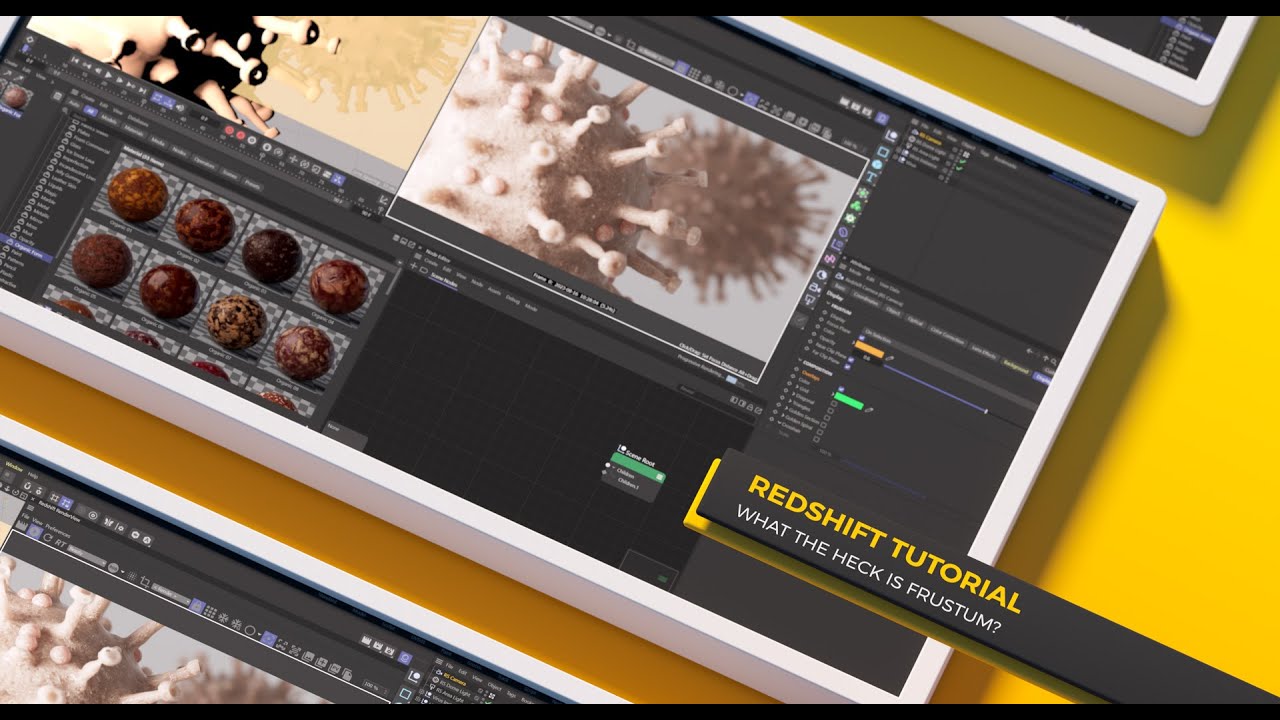The image size is (1280, 720).
Task: Click the orange color swatch in Attributes
Action: pos(869,350)
